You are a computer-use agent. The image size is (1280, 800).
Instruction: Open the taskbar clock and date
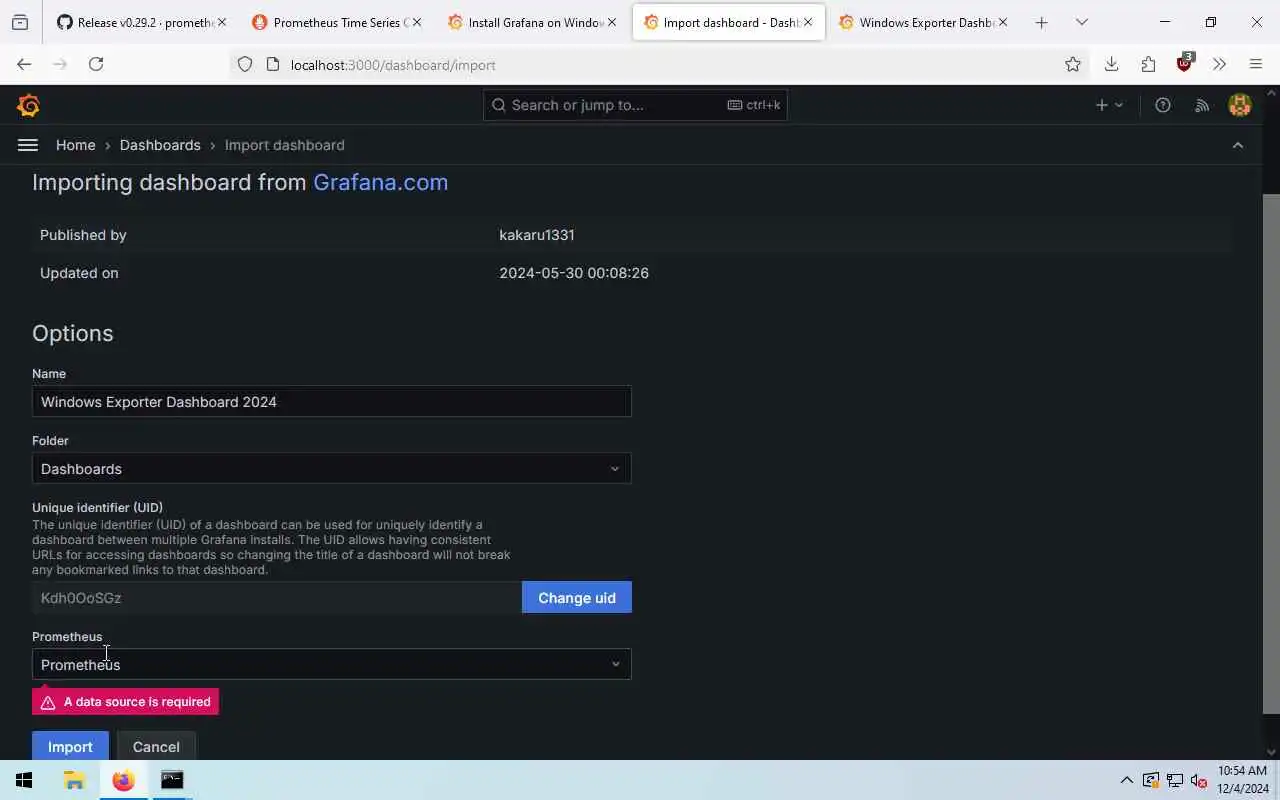pyautogui.click(x=1242, y=780)
